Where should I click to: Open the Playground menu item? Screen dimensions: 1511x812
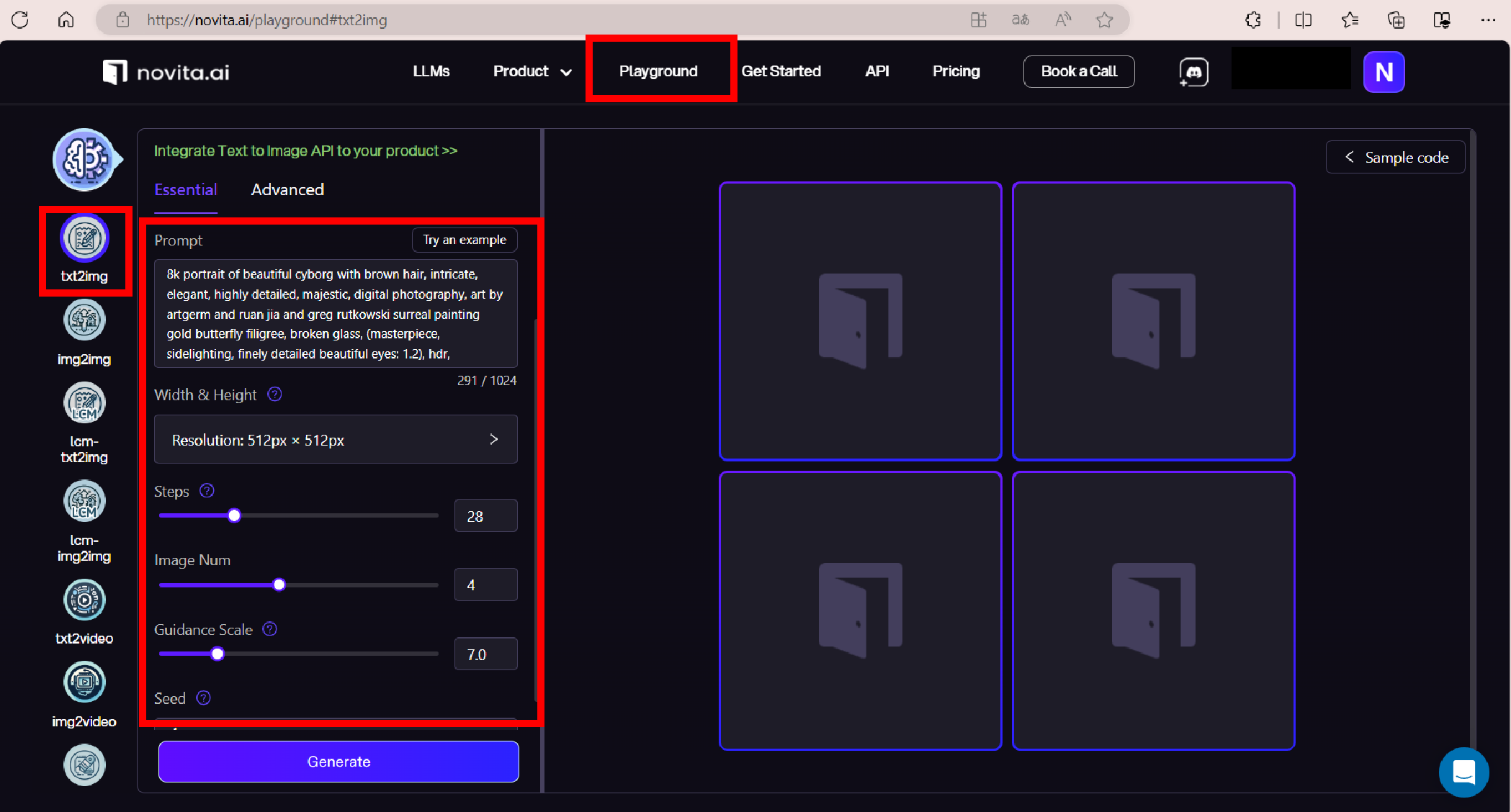[x=658, y=71]
